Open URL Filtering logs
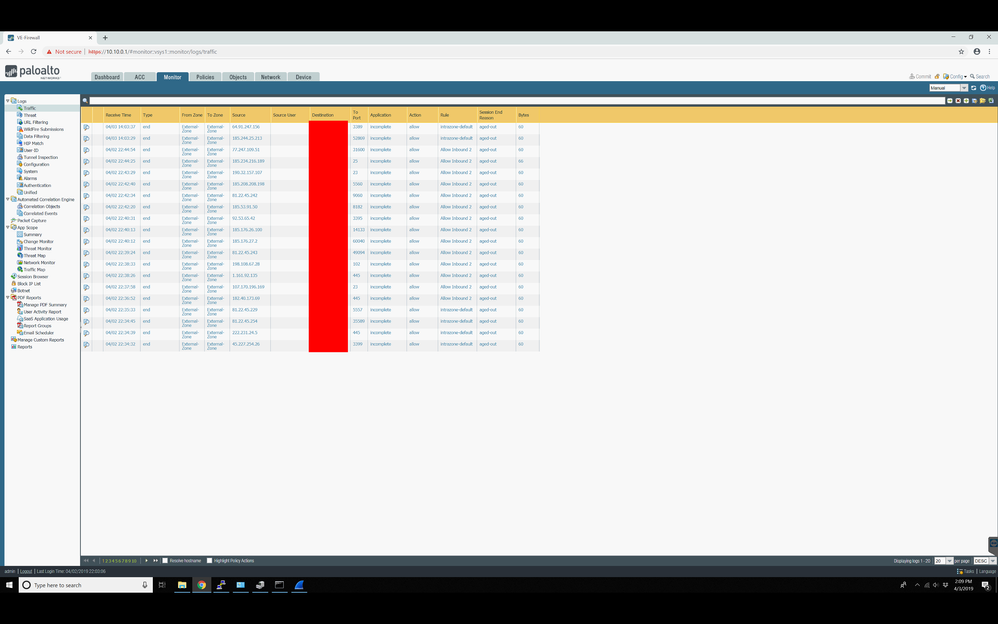The width and height of the screenshot is (998, 624). [x=35, y=122]
